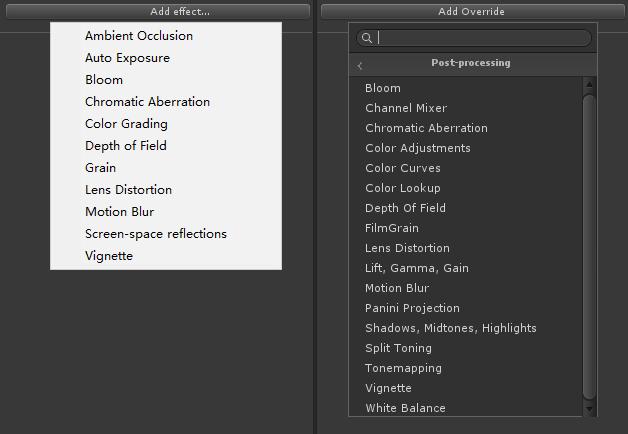Pick Screen-space reflections from the menu
This screenshot has width=628, height=434.
pyautogui.click(x=155, y=234)
